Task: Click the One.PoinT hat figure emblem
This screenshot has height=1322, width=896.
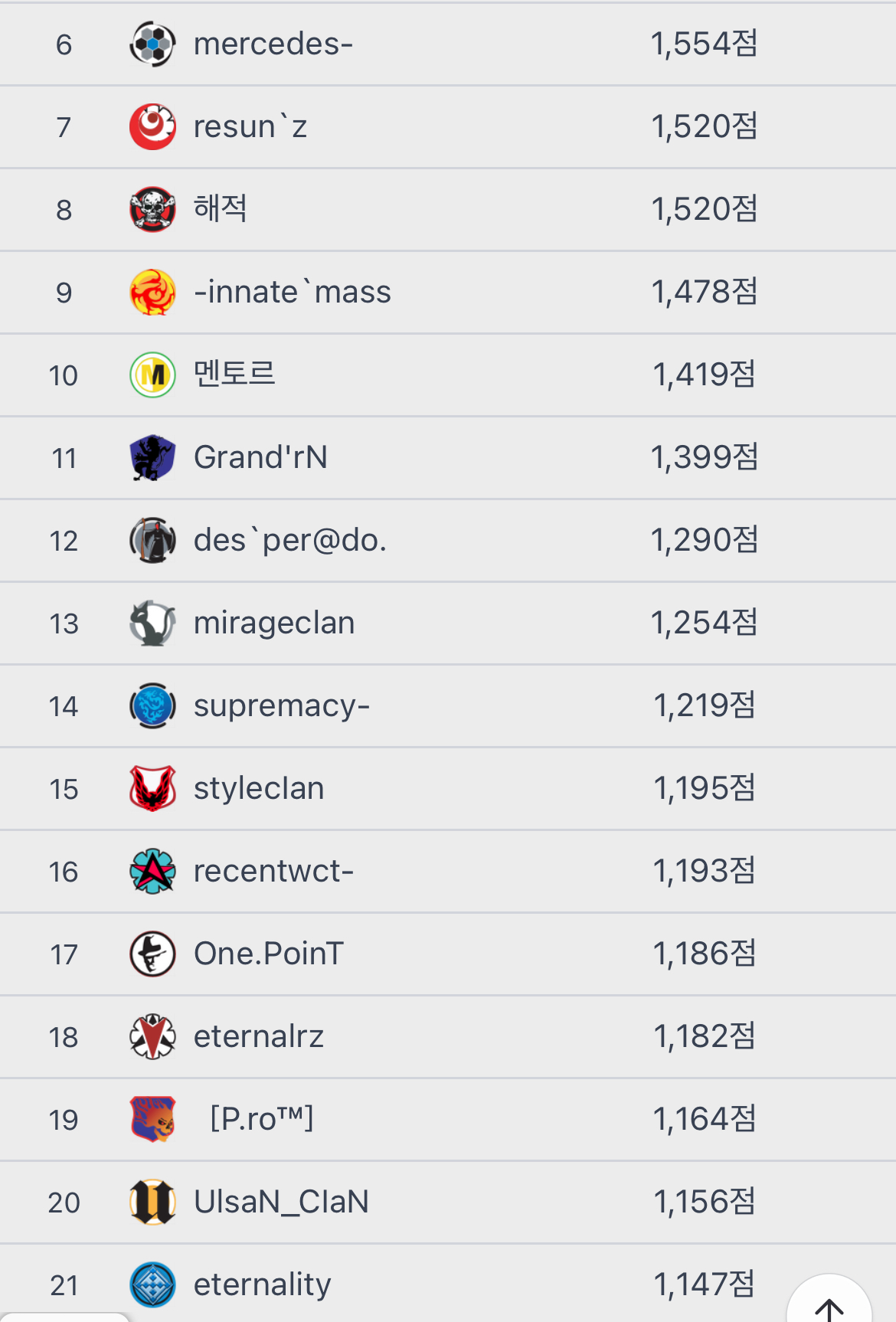Action: point(152,954)
